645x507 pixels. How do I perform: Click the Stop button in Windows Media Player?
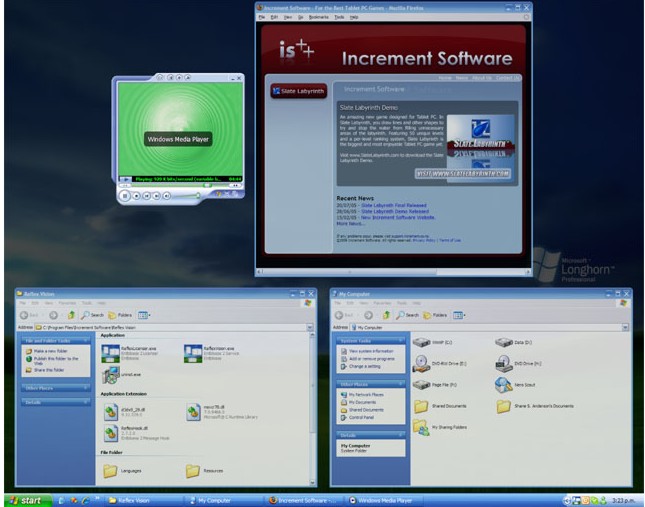[x=136, y=196]
